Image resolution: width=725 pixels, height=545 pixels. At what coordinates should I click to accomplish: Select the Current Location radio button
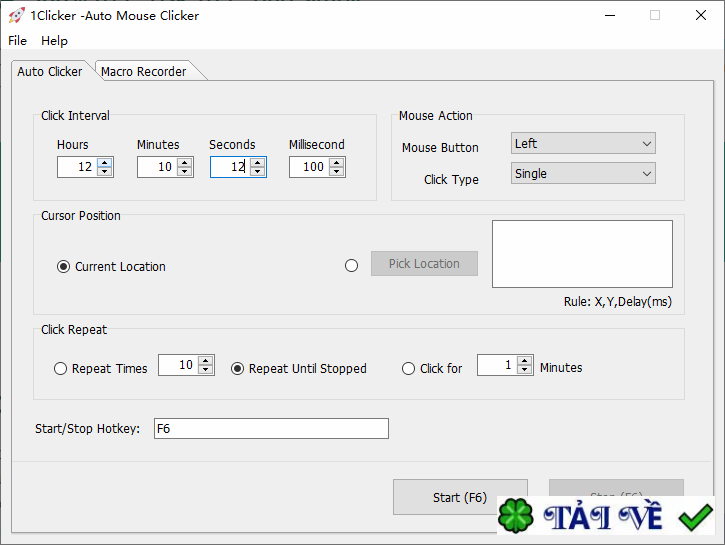(x=64, y=267)
